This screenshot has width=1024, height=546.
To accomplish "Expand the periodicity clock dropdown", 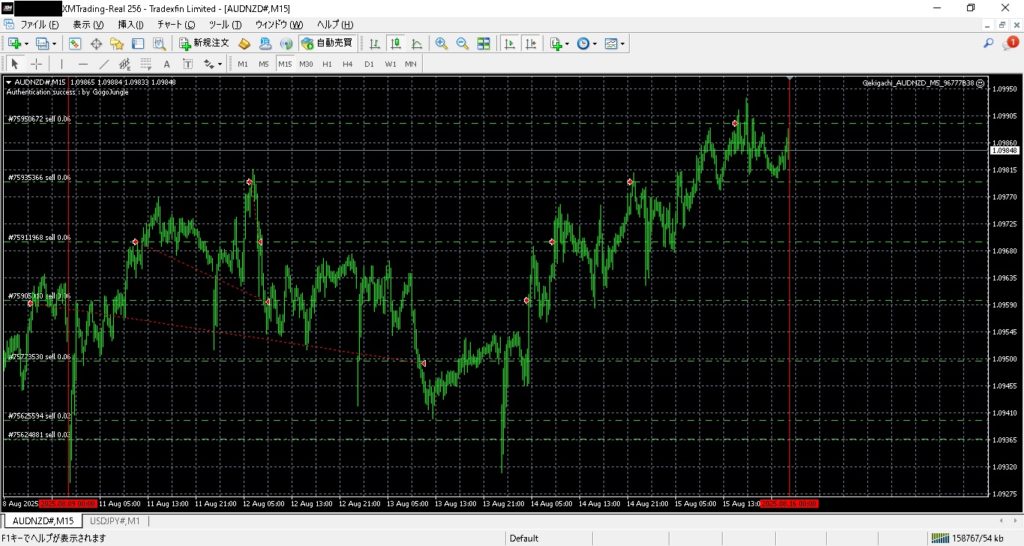I will point(596,44).
